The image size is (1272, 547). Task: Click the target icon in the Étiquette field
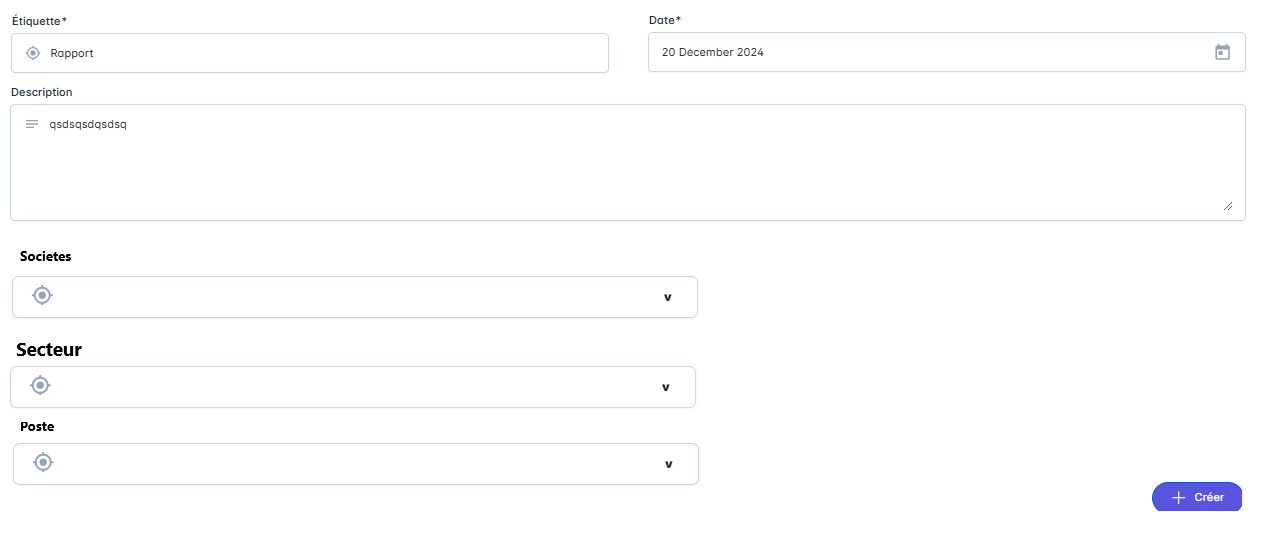[x=33, y=53]
